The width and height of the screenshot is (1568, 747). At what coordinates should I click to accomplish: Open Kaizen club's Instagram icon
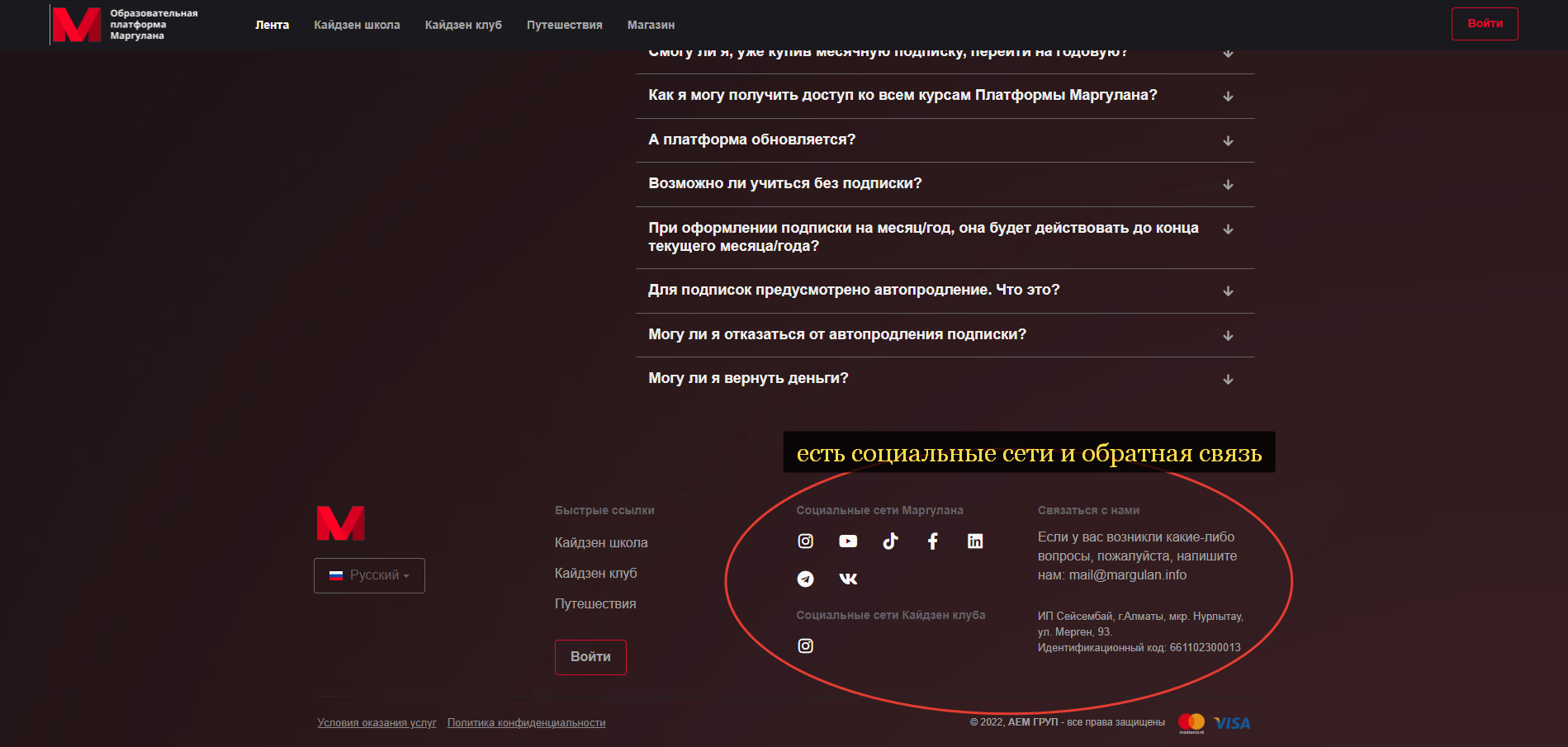coord(805,645)
